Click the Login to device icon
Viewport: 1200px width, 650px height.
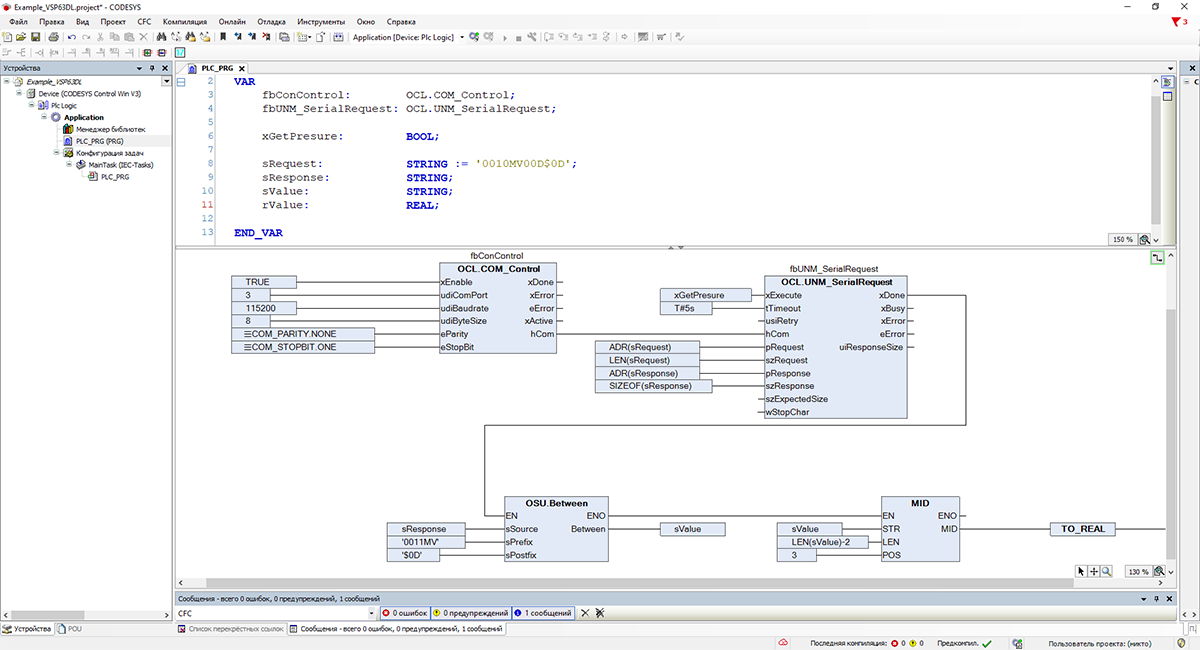tap(473, 37)
